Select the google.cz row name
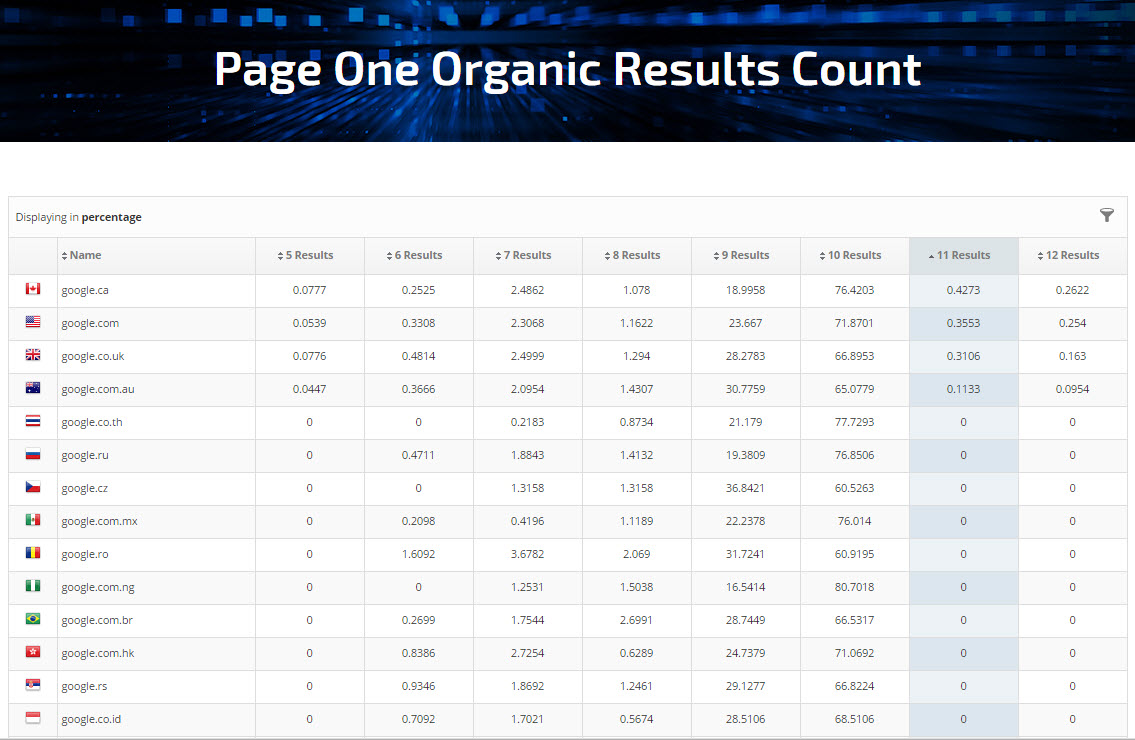The height and width of the screenshot is (740, 1135). tap(85, 488)
